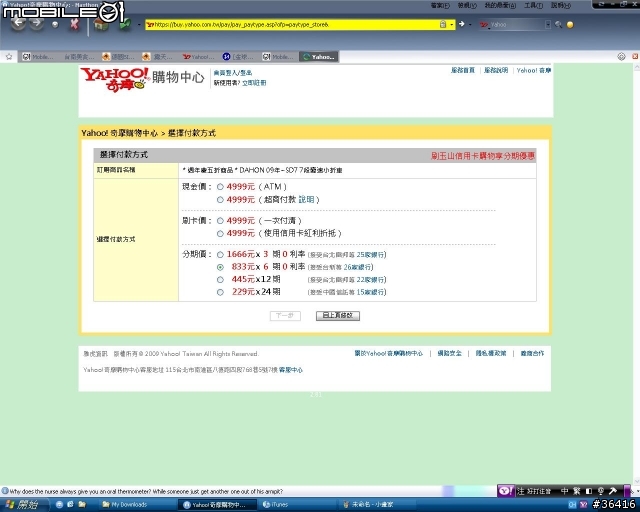Open the 檔案(F) menu
Screen dimensions: 640x512
point(440,5)
